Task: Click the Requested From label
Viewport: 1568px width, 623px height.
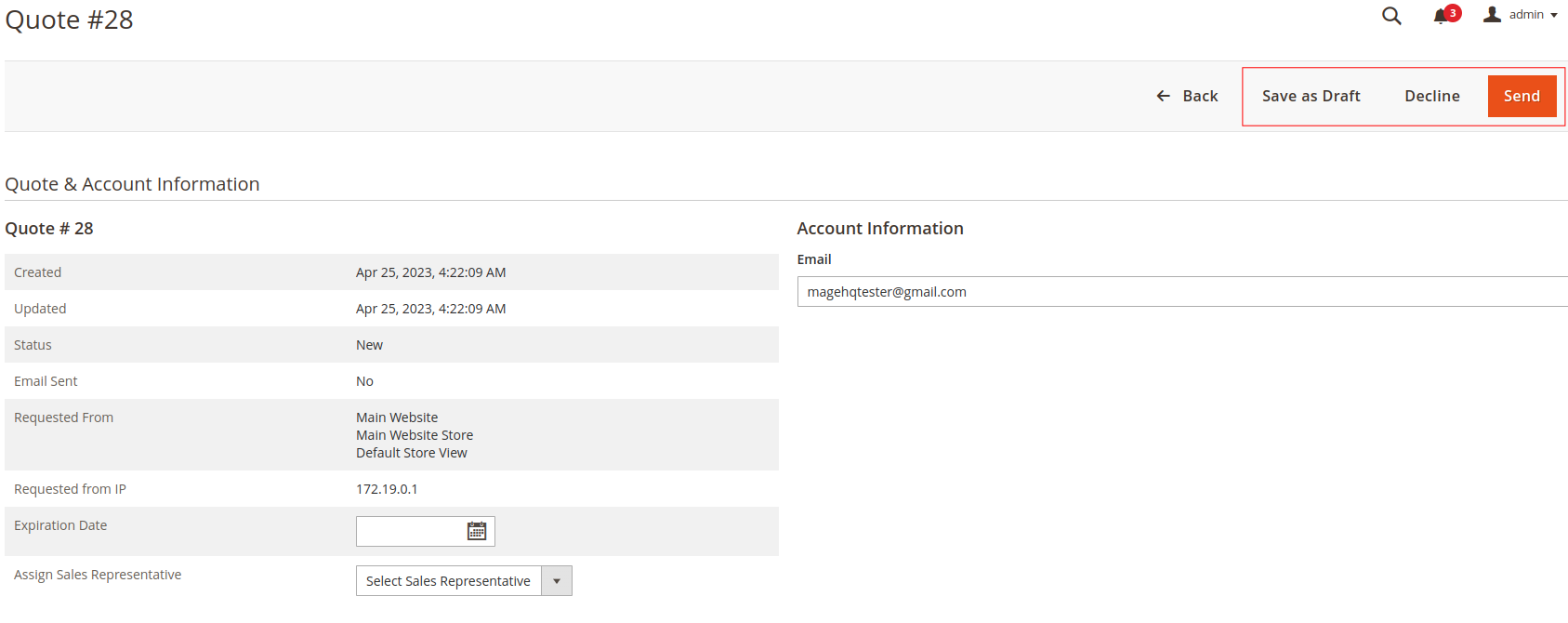Action: 63,418
